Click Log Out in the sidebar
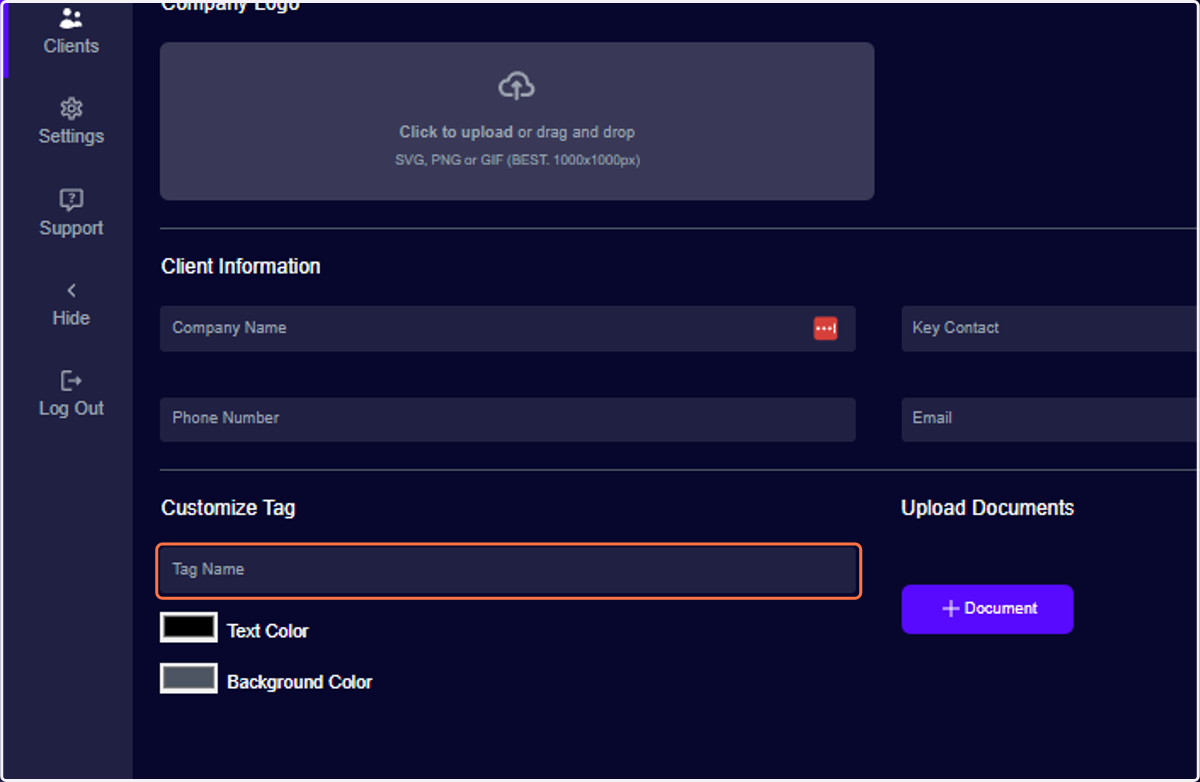Image resolution: width=1200 pixels, height=782 pixels. pyautogui.click(x=71, y=394)
